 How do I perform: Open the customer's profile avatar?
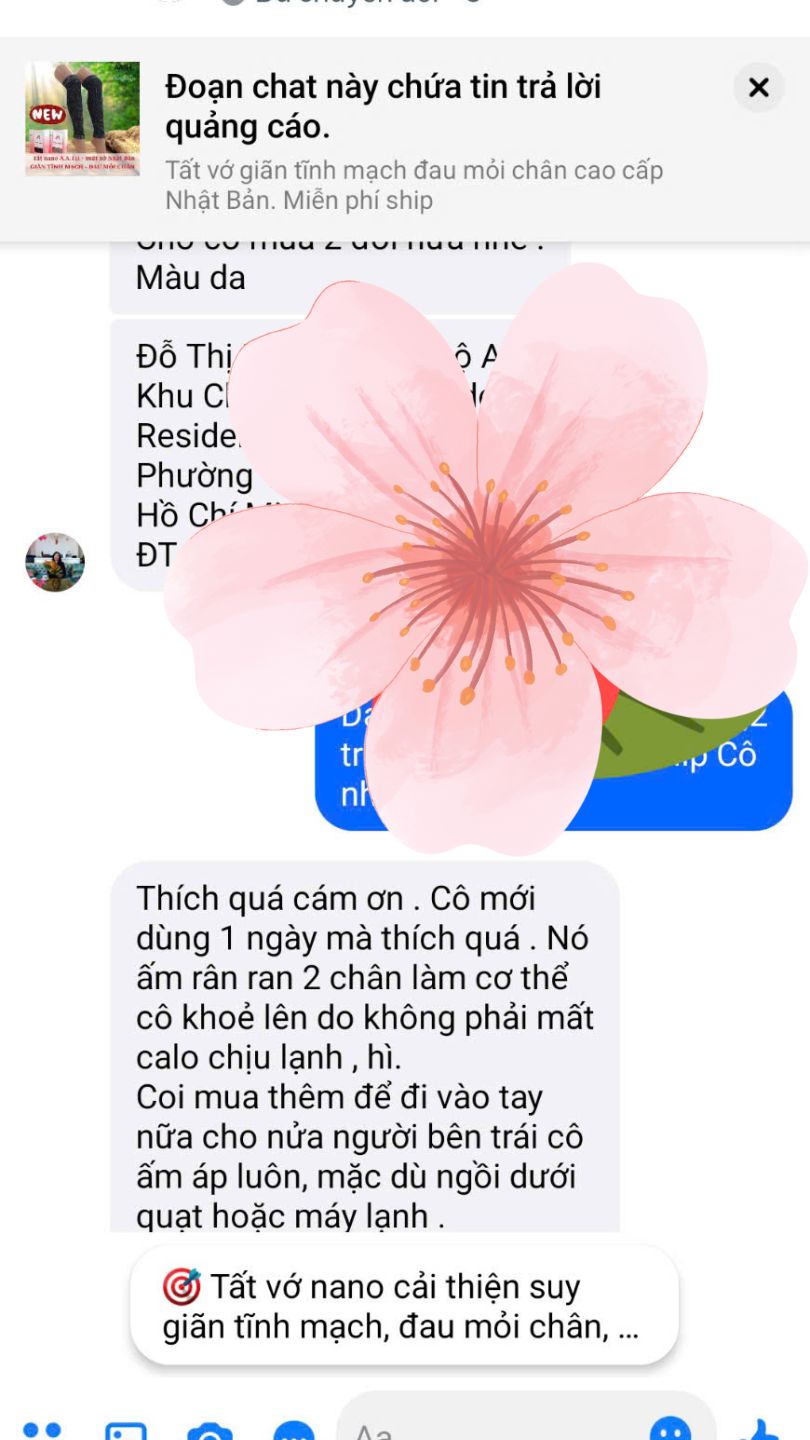(x=55, y=562)
